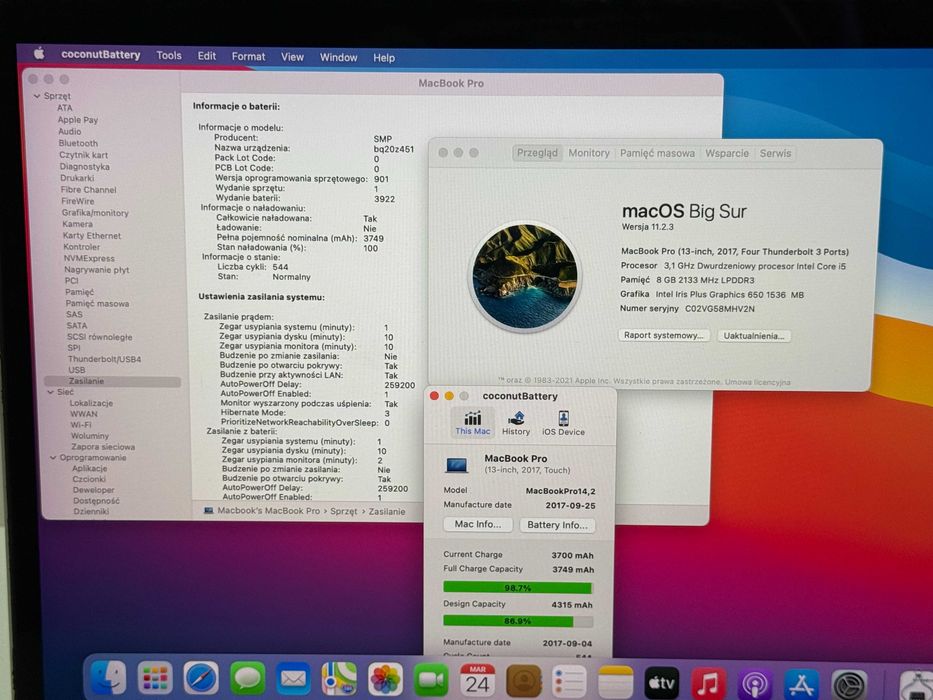
Task: Open Messages from the Dock
Action: (248, 678)
